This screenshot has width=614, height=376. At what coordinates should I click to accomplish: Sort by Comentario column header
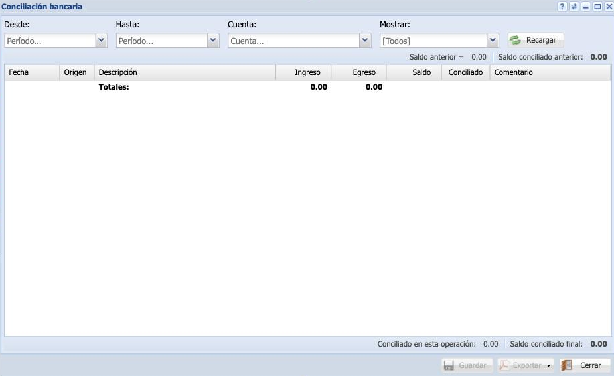550,72
